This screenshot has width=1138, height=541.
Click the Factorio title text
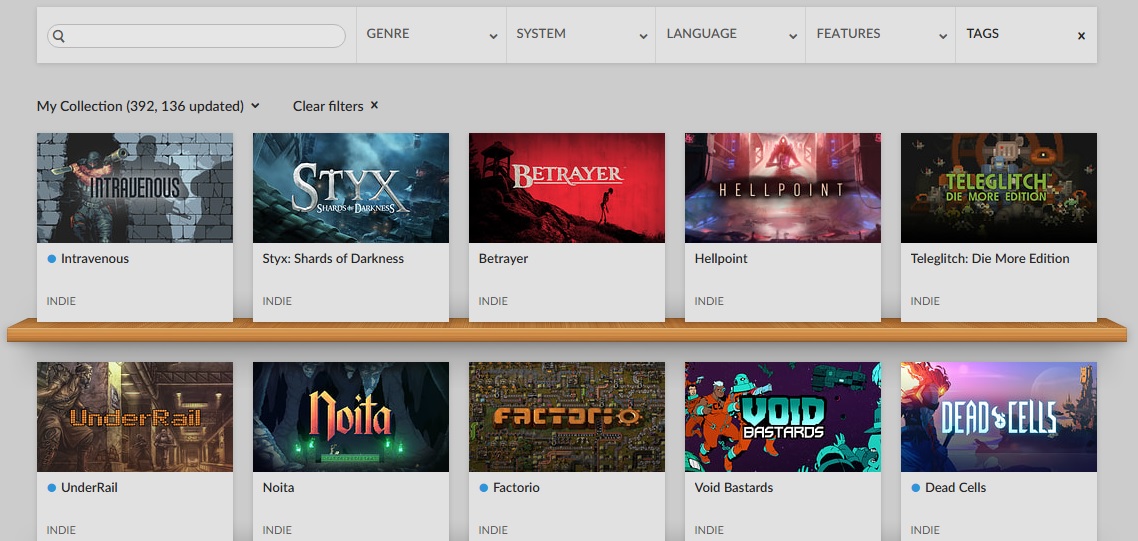click(x=516, y=488)
